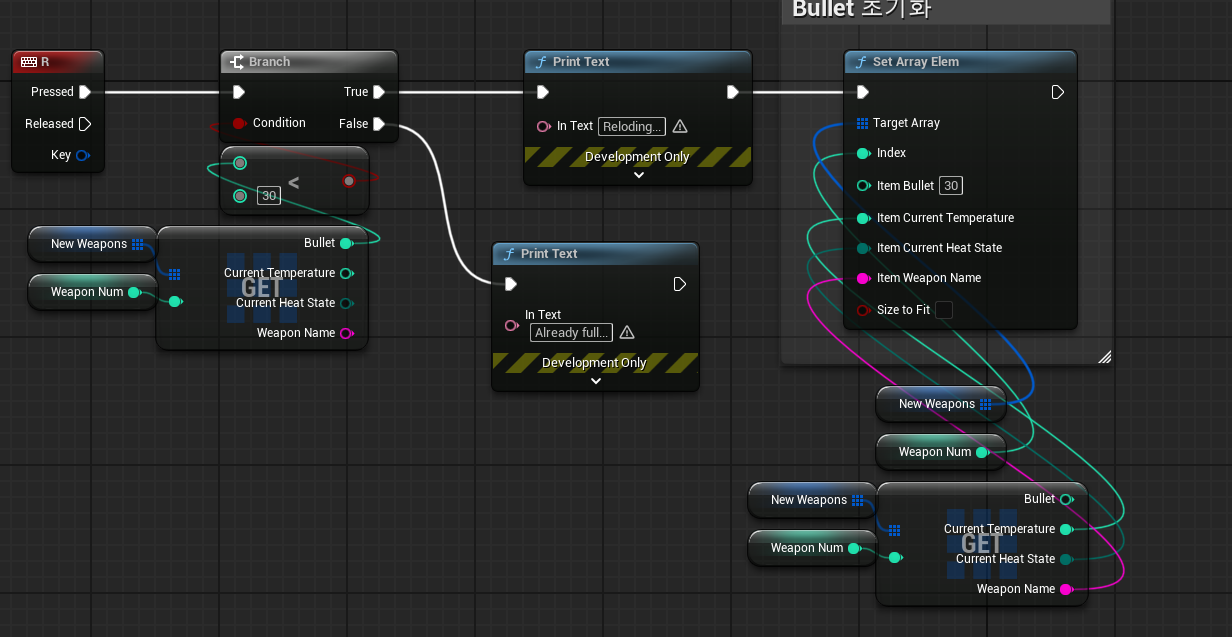Click the Branch True output pin
The image size is (1232, 637).
click(379, 92)
